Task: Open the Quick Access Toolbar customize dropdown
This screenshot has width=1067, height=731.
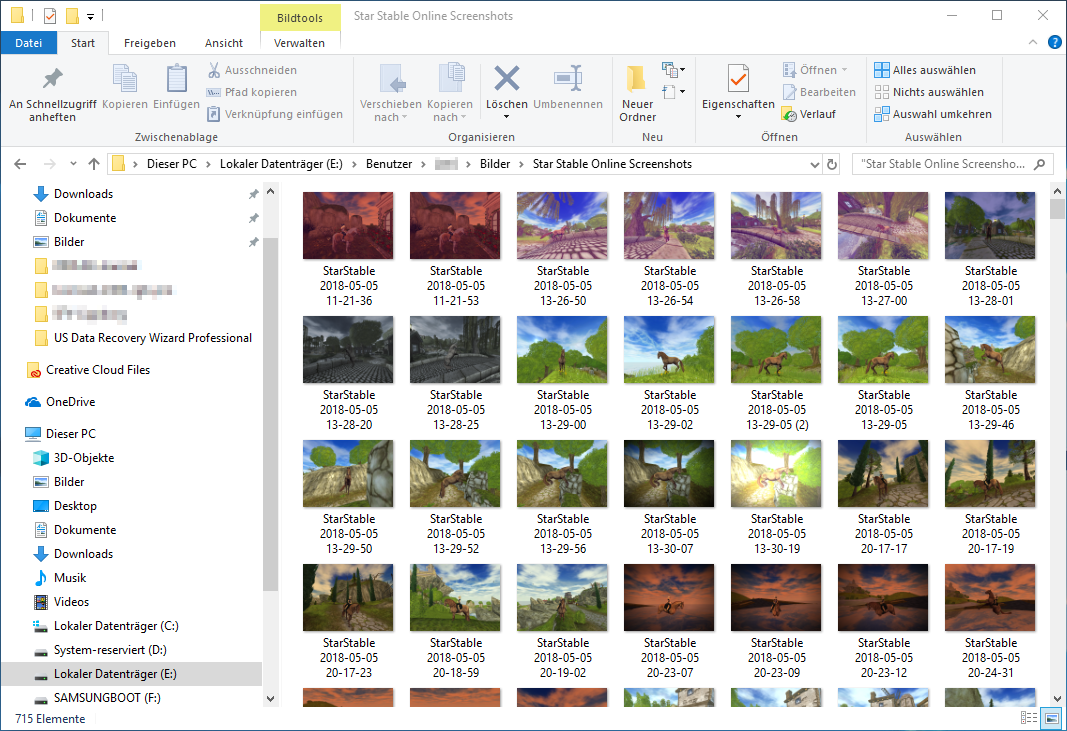Action: pyautogui.click(x=91, y=16)
